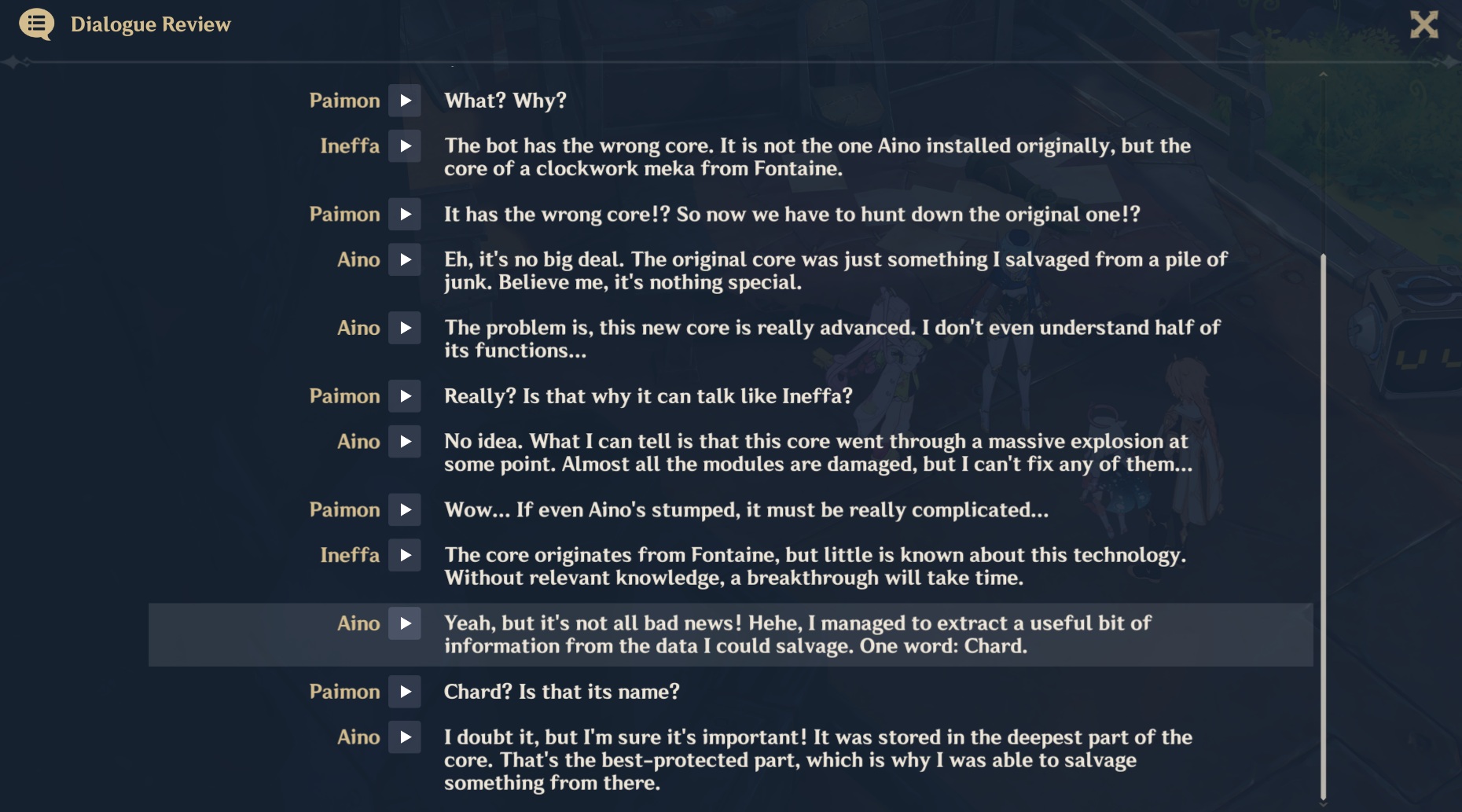
Task: Close the Dialogue Review window
Action: coord(1423,24)
